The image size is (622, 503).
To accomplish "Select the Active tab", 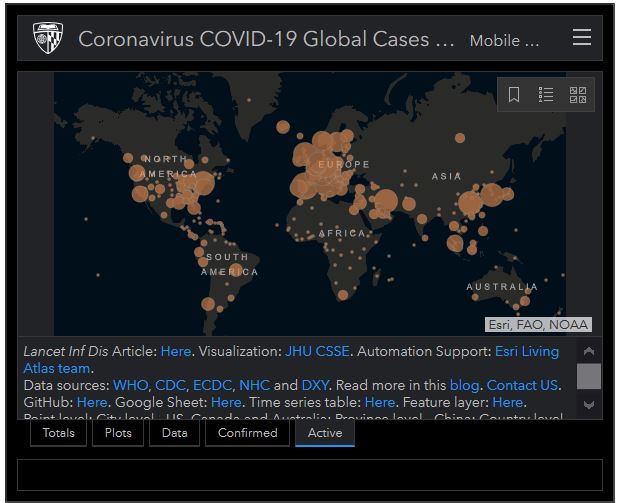I will (325, 433).
